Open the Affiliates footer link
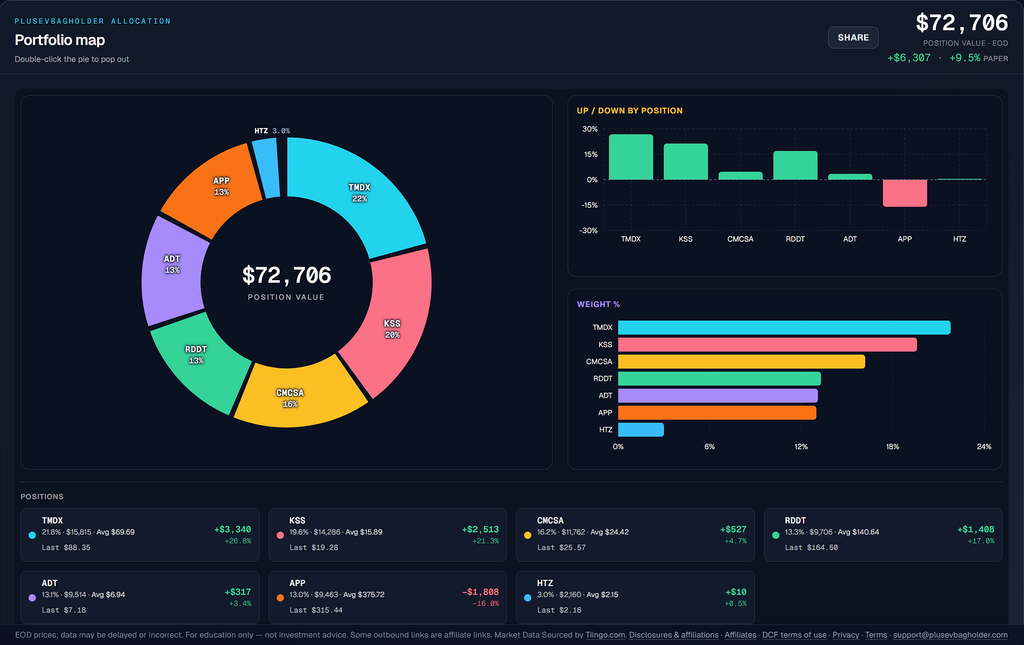The height and width of the screenshot is (645, 1024). tap(740, 635)
